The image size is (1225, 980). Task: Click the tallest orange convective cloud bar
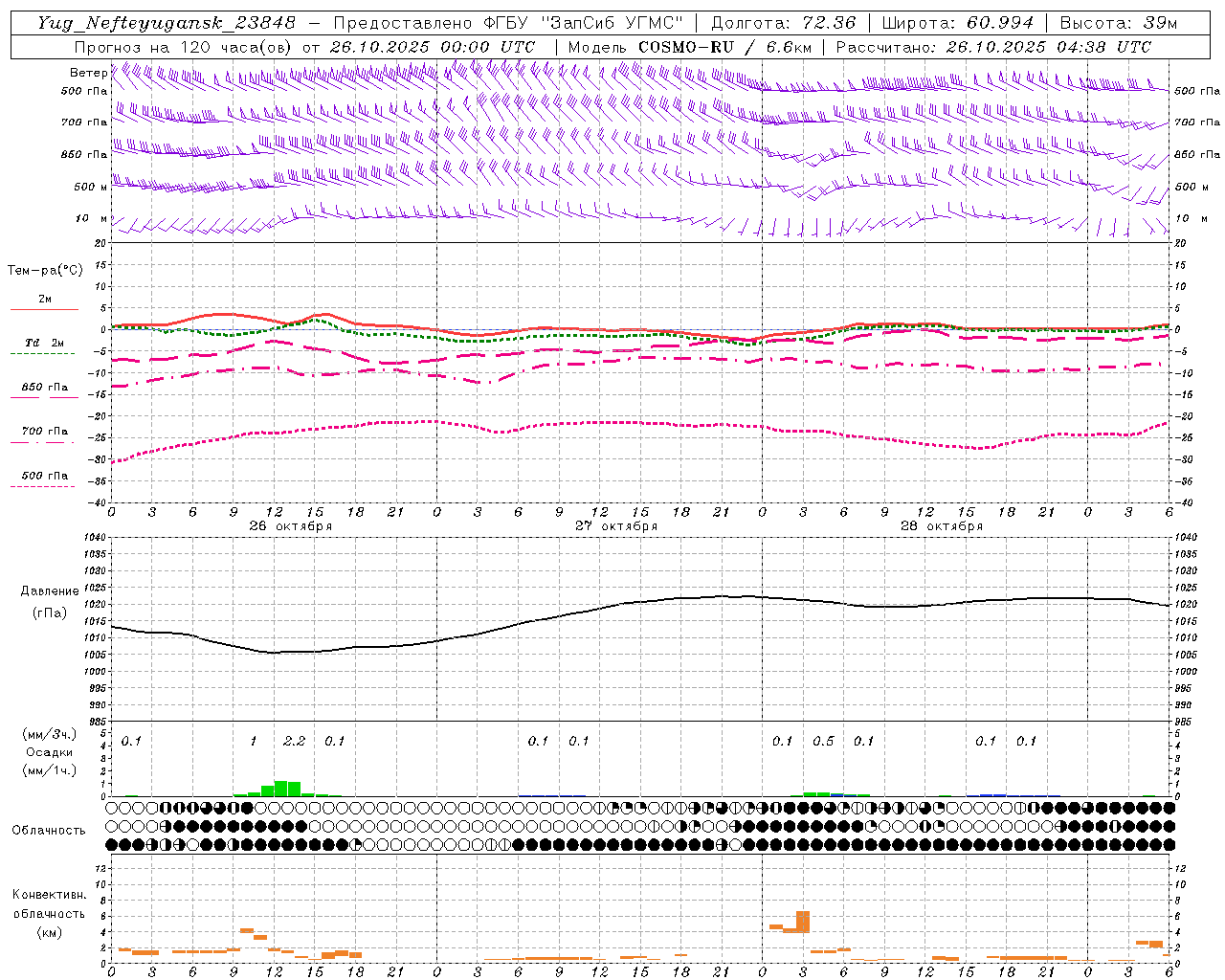[x=803, y=922]
